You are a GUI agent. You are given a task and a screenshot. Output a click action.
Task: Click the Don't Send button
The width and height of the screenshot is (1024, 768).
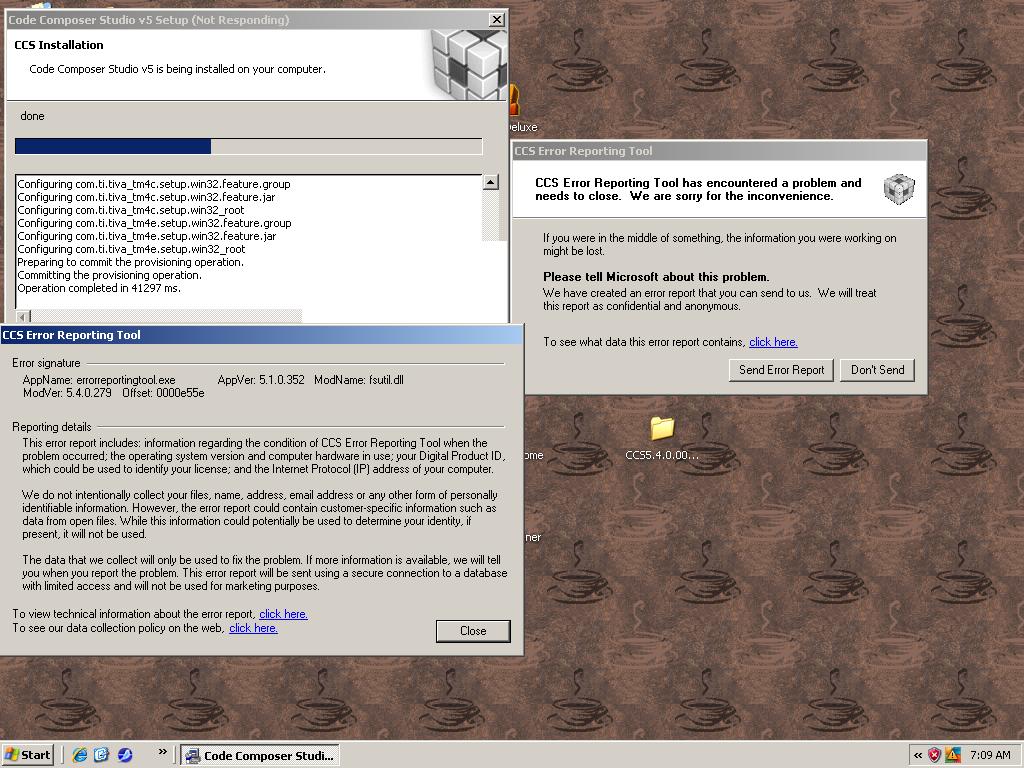tap(877, 370)
